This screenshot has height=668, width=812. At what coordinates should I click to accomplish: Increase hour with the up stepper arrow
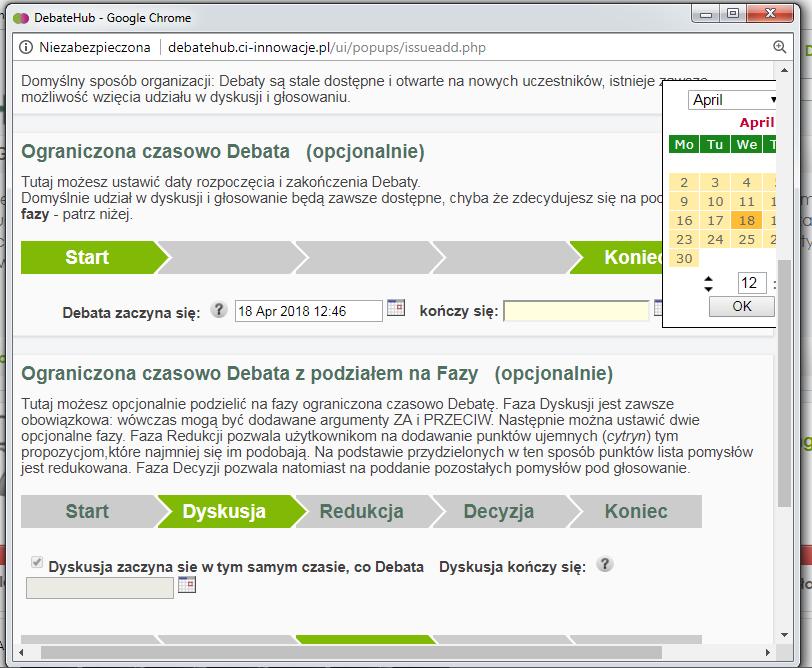pos(708,279)
